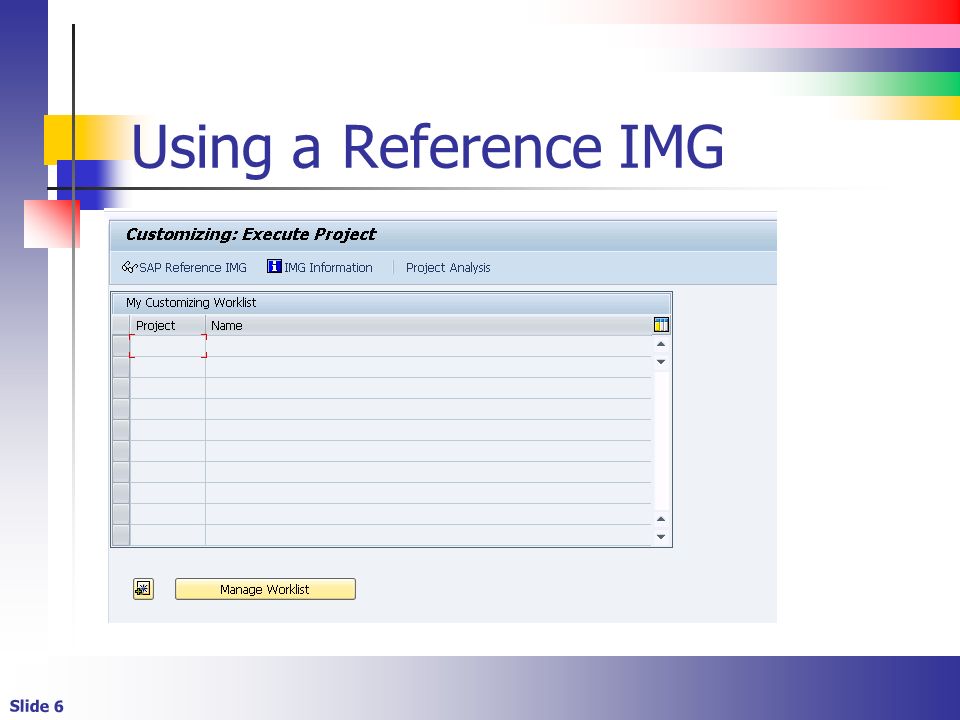Click the SAP Reference IMG glasses icon
The image size is (960, 720).
pyautogui.click(x=130, y=267)
